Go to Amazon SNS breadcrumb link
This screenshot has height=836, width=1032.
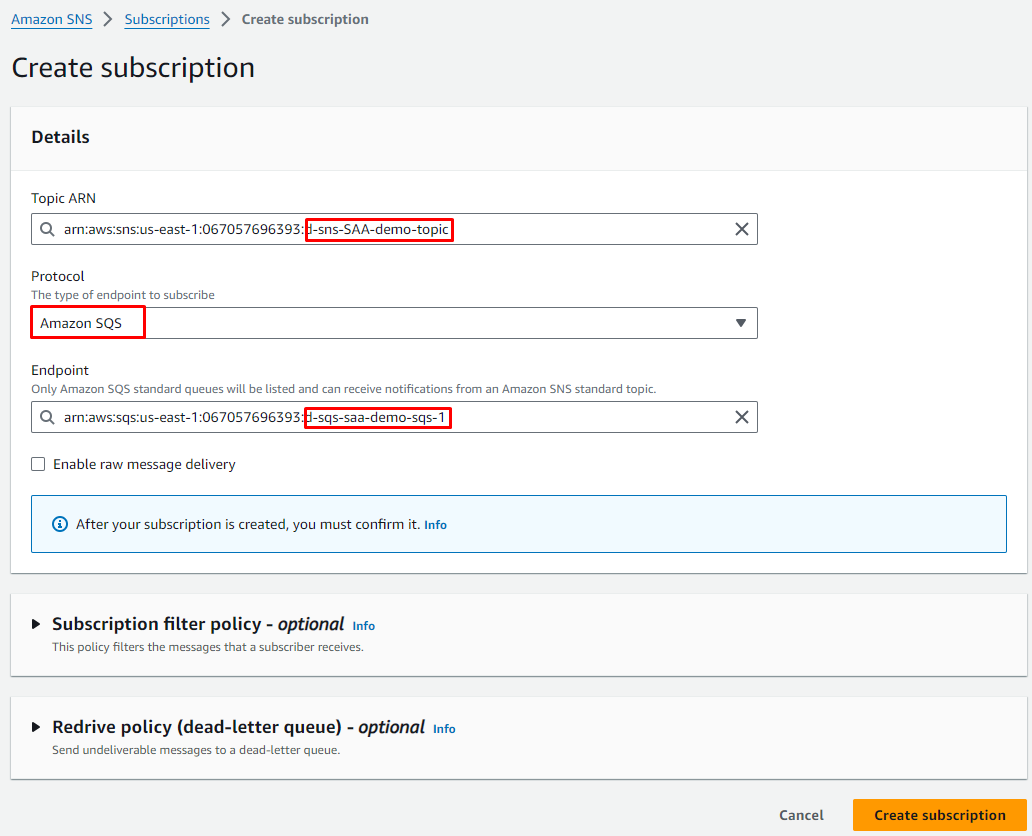click(51, 19)
